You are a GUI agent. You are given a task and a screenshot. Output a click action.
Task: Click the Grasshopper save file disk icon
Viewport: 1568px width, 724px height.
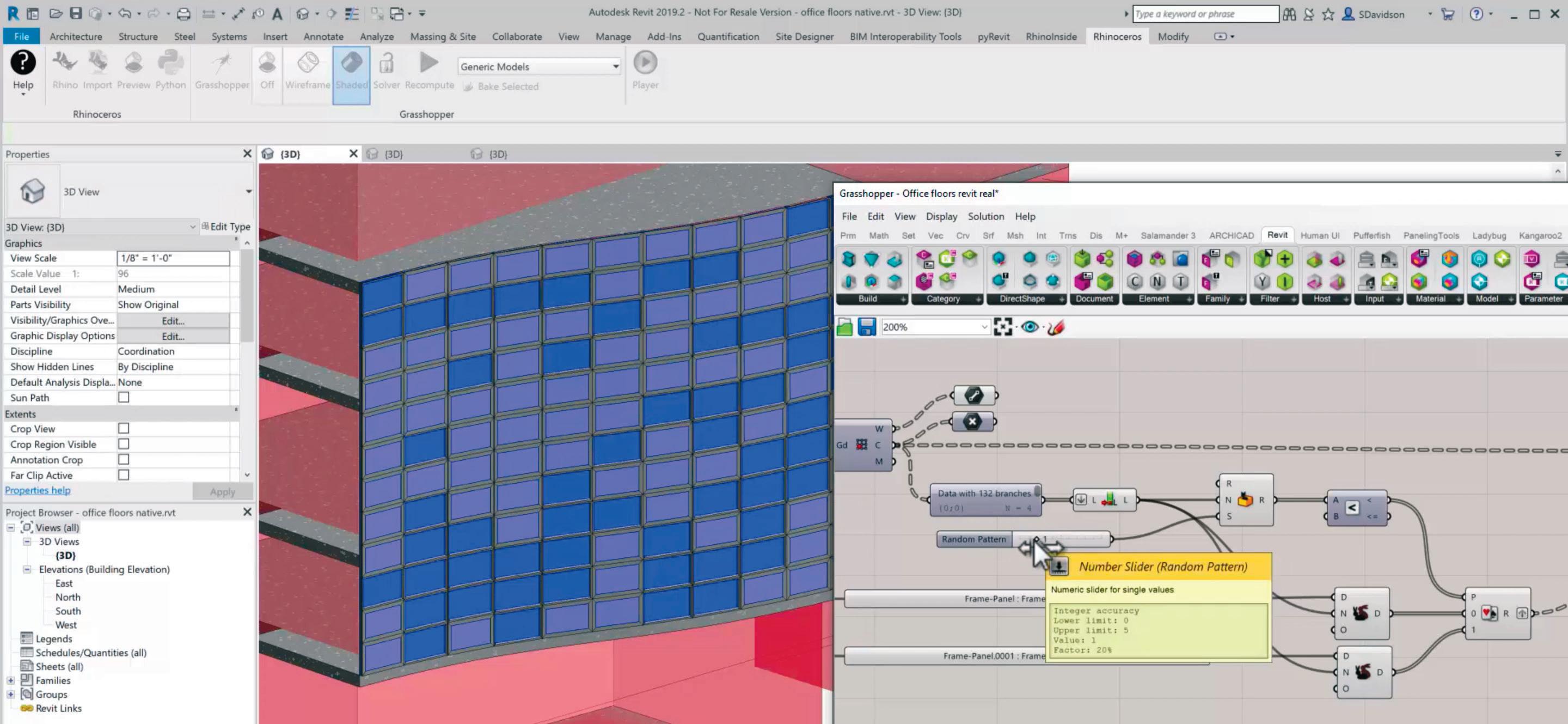point(867,327)
